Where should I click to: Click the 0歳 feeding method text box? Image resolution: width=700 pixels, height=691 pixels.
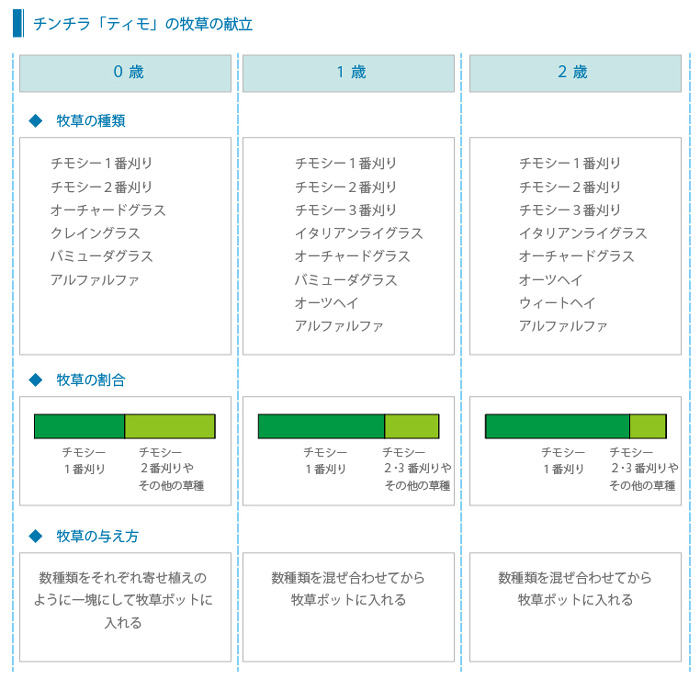click(x=125, y=606)
